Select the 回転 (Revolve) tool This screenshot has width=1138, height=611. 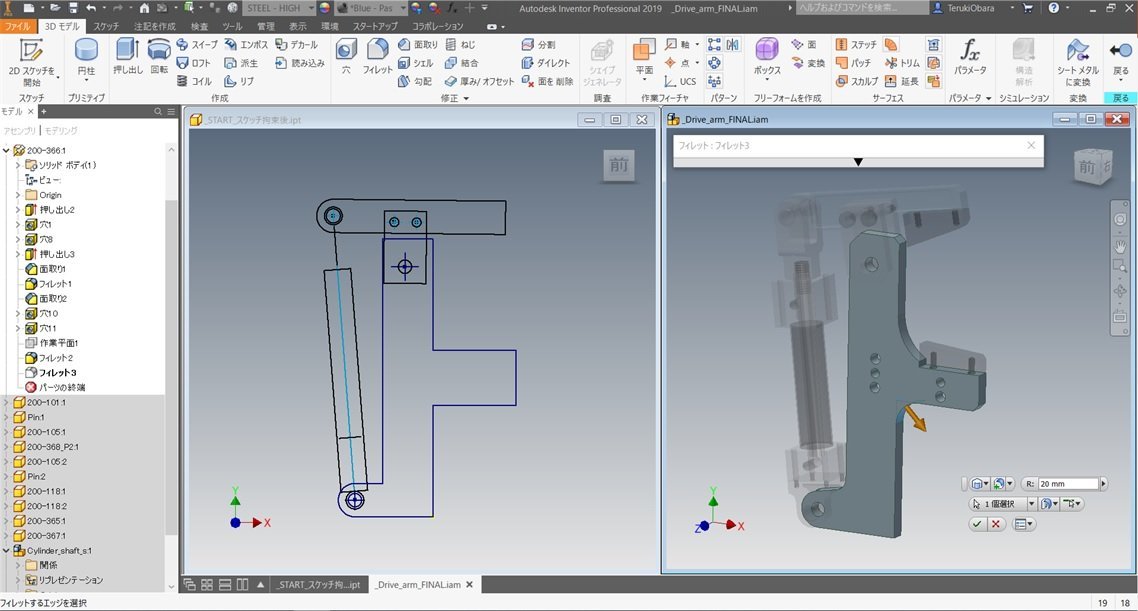(x=159, y=57)
